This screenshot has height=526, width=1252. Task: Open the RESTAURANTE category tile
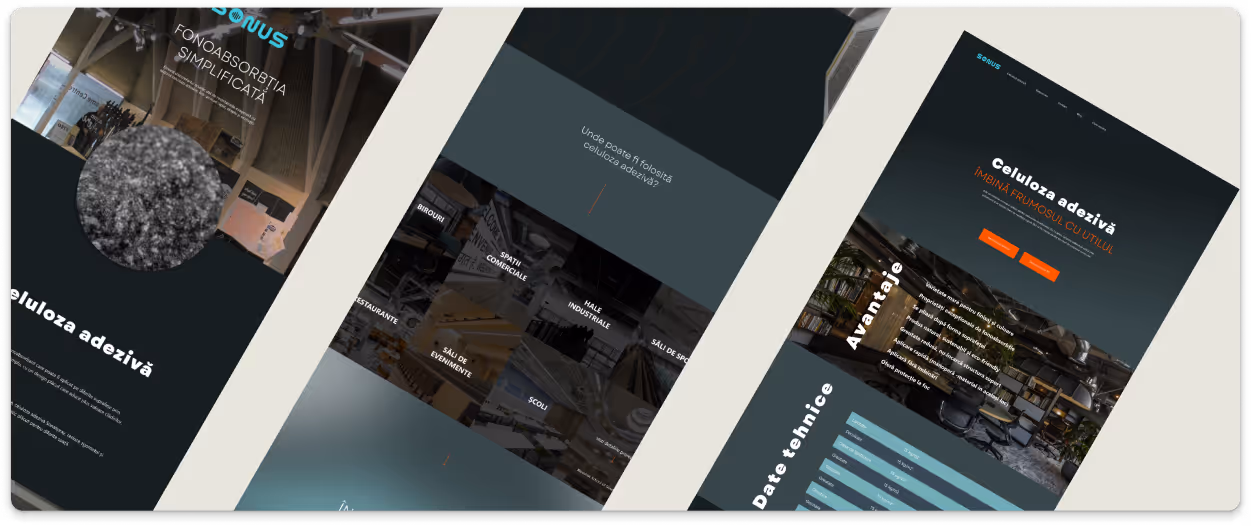tap(376, 311)
